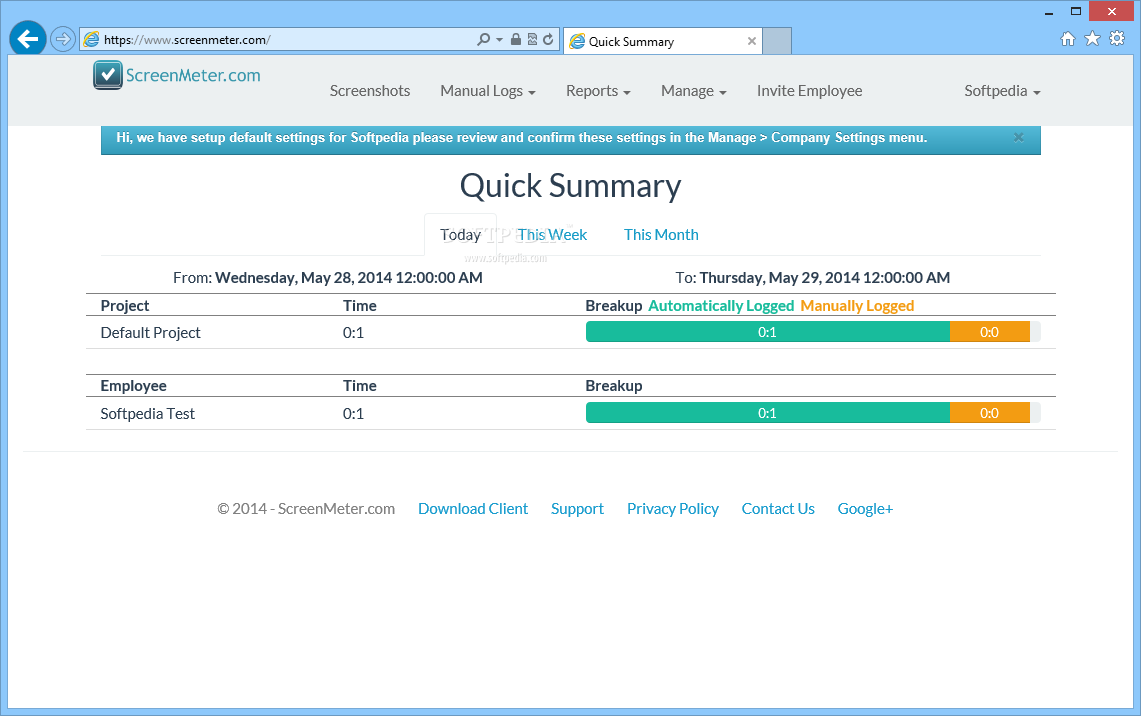Open the Download Client footer link
This screenshot has height=716, width=1141.
pos(473,509)
